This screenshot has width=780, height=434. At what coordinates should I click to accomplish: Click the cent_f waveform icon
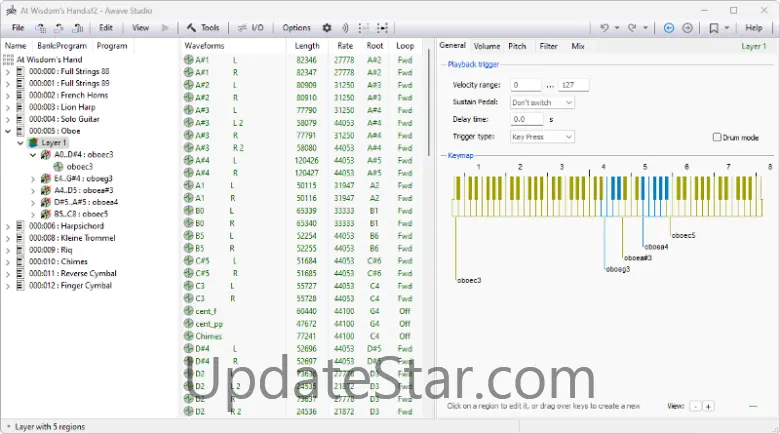189,311
